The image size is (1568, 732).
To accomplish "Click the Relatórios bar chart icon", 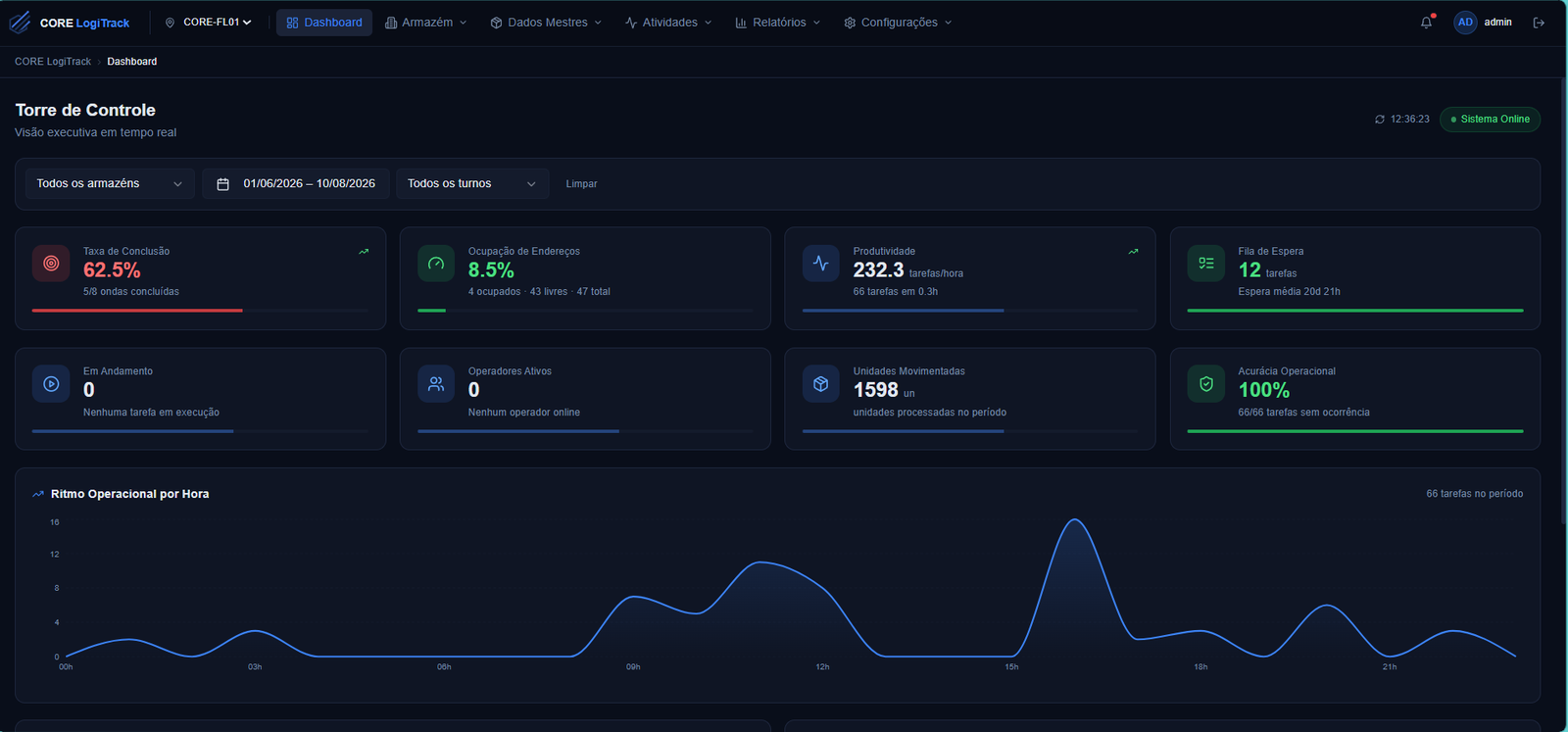I will coord(741,23).
